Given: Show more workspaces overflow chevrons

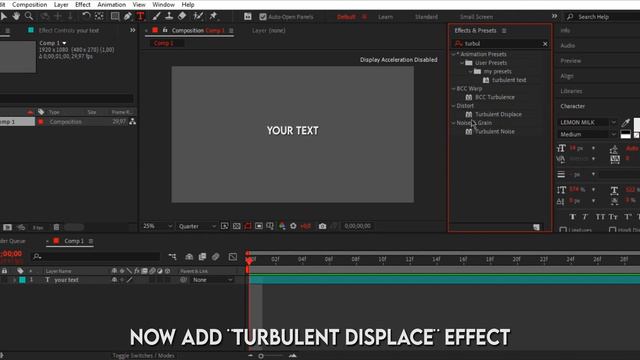Looking at the screenshot, I should coord(554,16).
